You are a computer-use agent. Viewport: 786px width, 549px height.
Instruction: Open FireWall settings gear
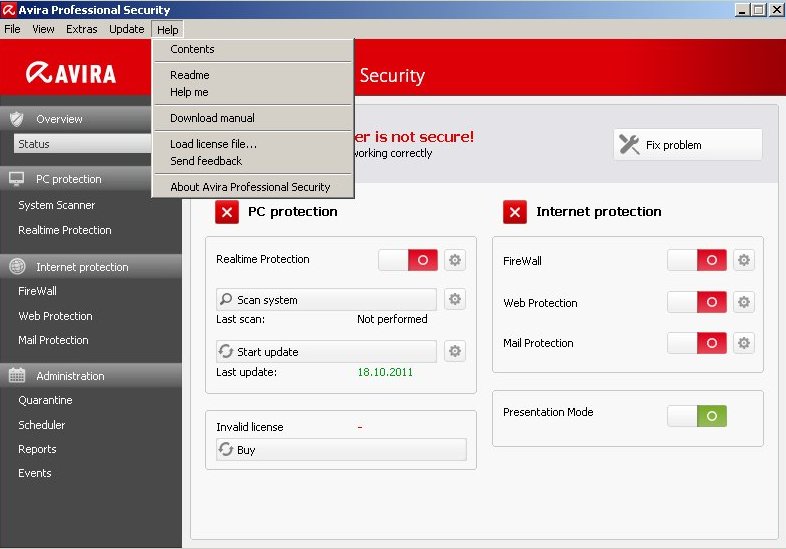pyautogui.click(x=743, y=260)
